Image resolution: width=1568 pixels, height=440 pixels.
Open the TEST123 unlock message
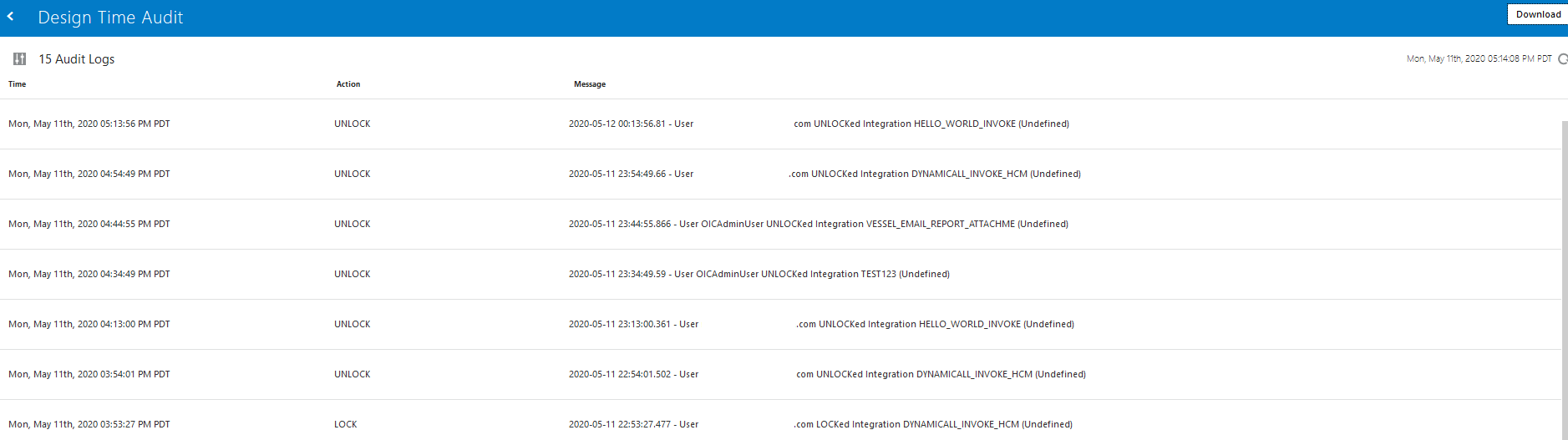coord(759,274)
